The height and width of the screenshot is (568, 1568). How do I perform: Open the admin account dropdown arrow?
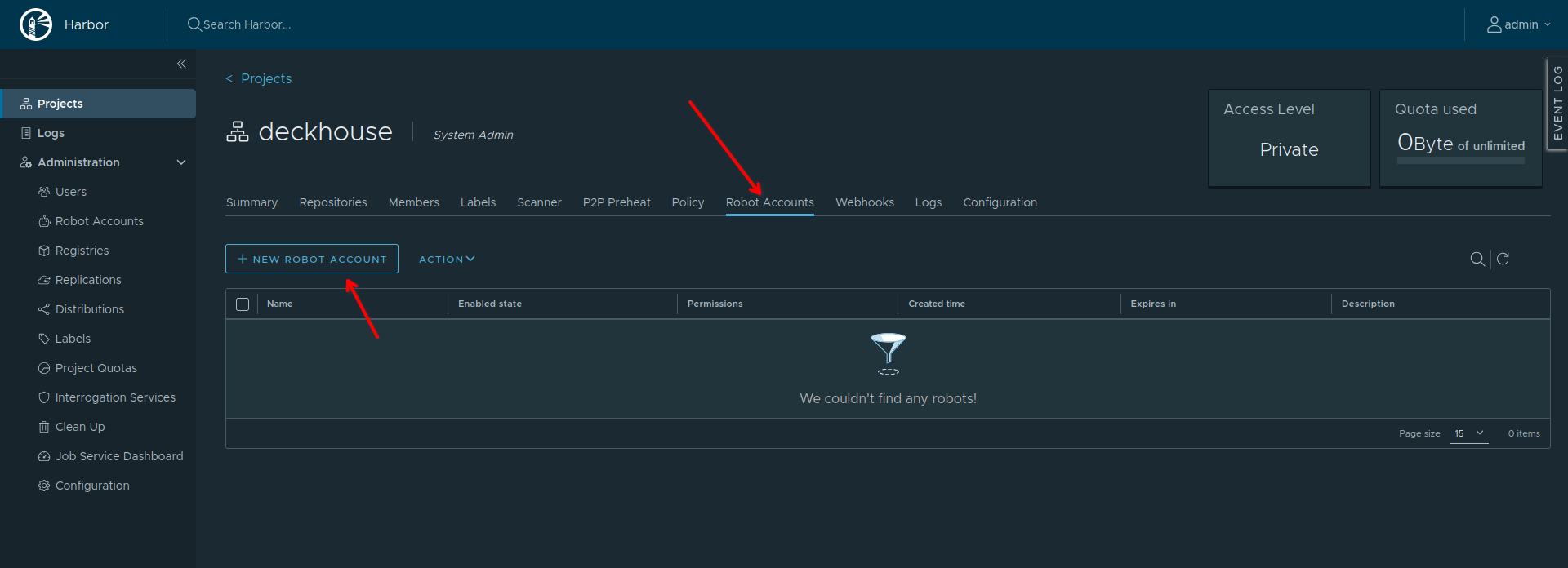[1548, 24]
